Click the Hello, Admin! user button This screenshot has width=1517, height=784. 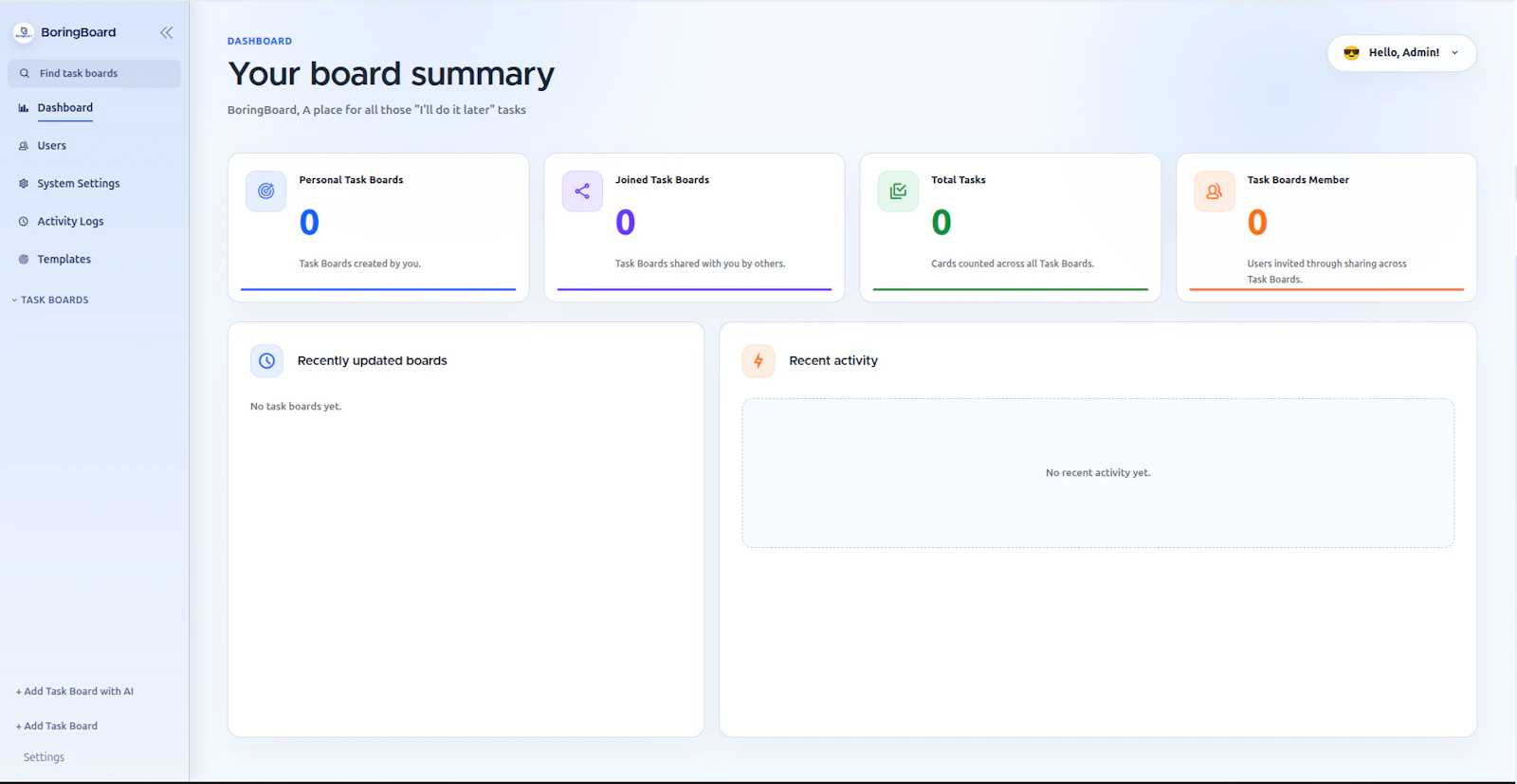pyautogui.click(x=1401, y=53)
